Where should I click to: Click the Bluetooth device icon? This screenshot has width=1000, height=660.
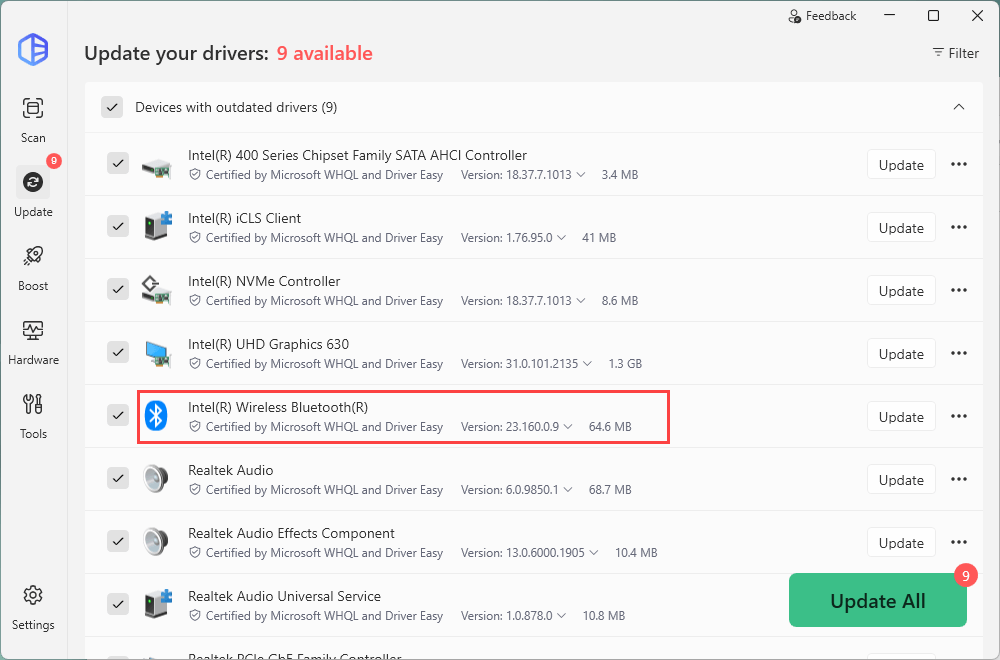tap(155, 416)
